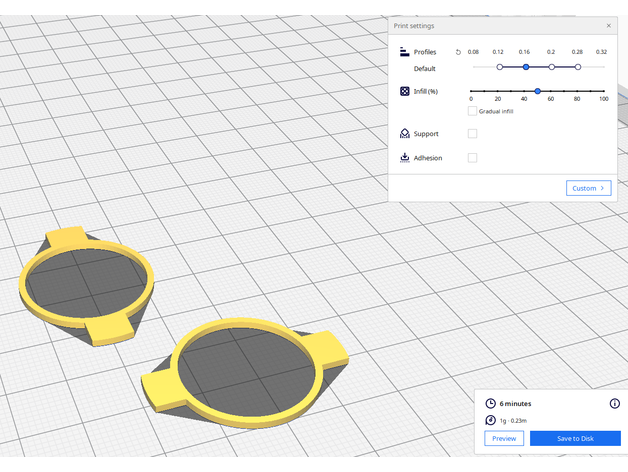
Task: Close the Print settings panel
Action: [x=609, y=25]
